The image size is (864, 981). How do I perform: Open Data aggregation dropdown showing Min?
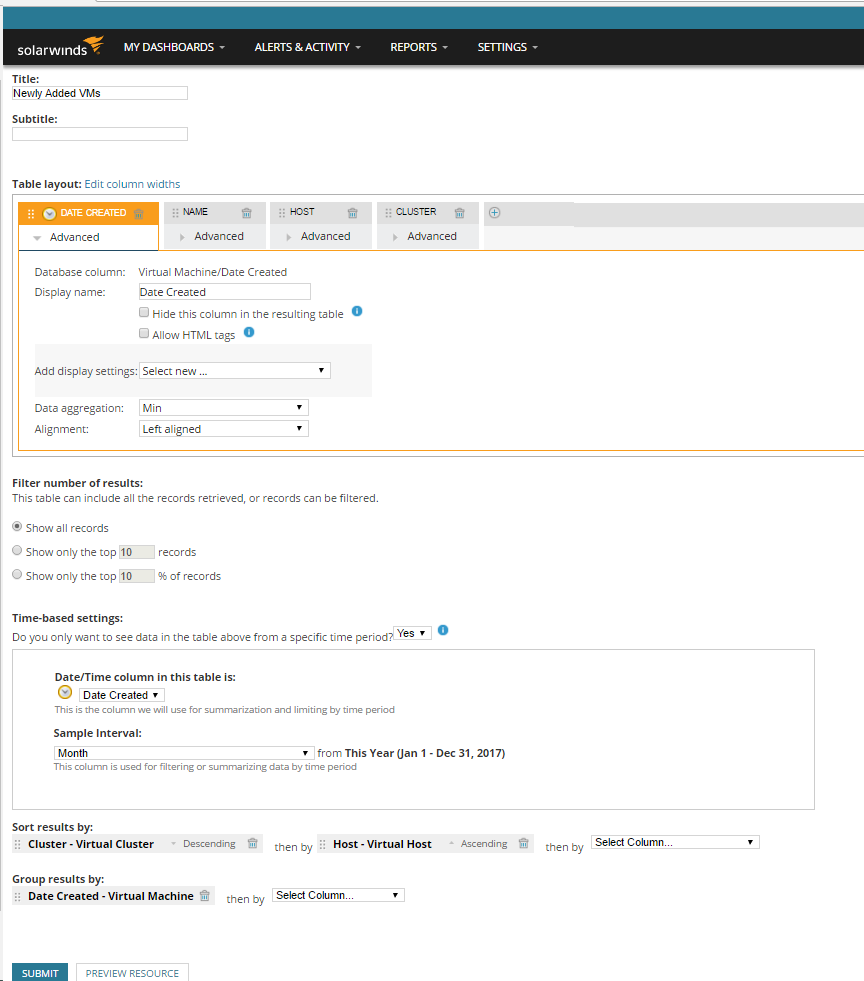point(223,408)
